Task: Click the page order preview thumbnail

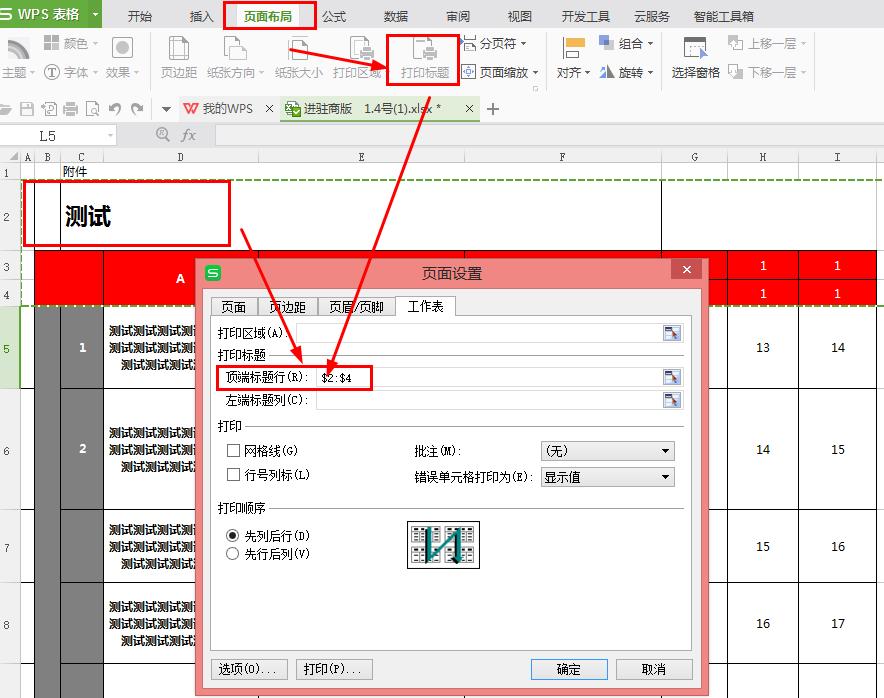Action: point(443,544)
